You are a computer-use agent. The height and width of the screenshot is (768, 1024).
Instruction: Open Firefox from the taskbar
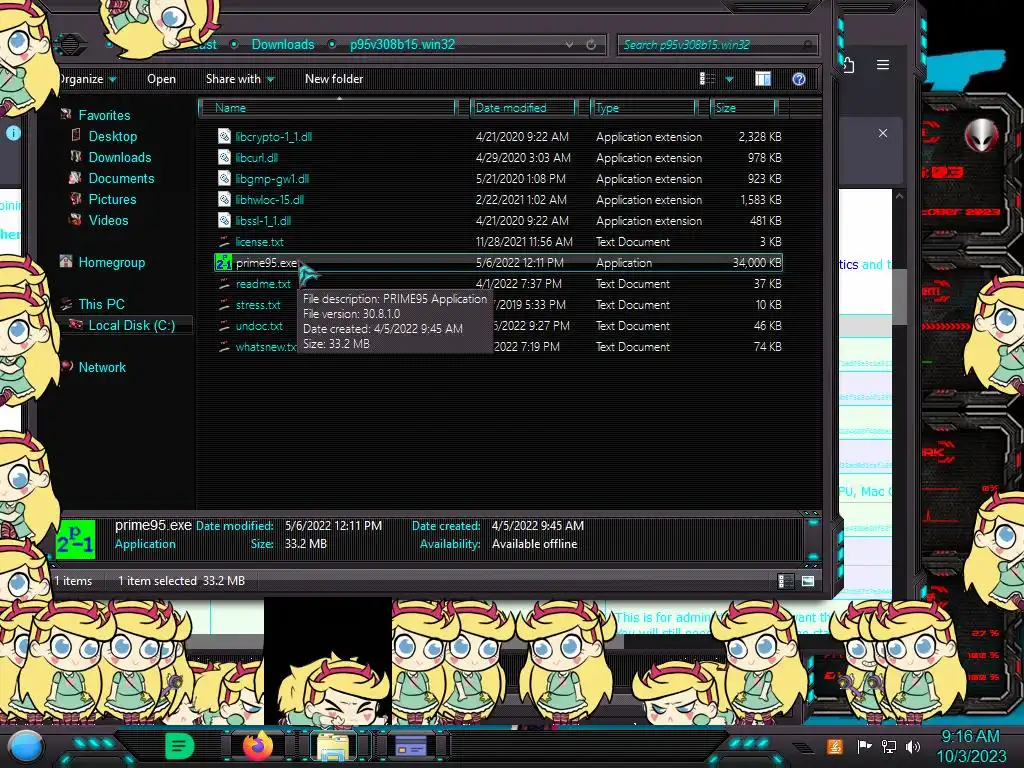coord(258,746)
